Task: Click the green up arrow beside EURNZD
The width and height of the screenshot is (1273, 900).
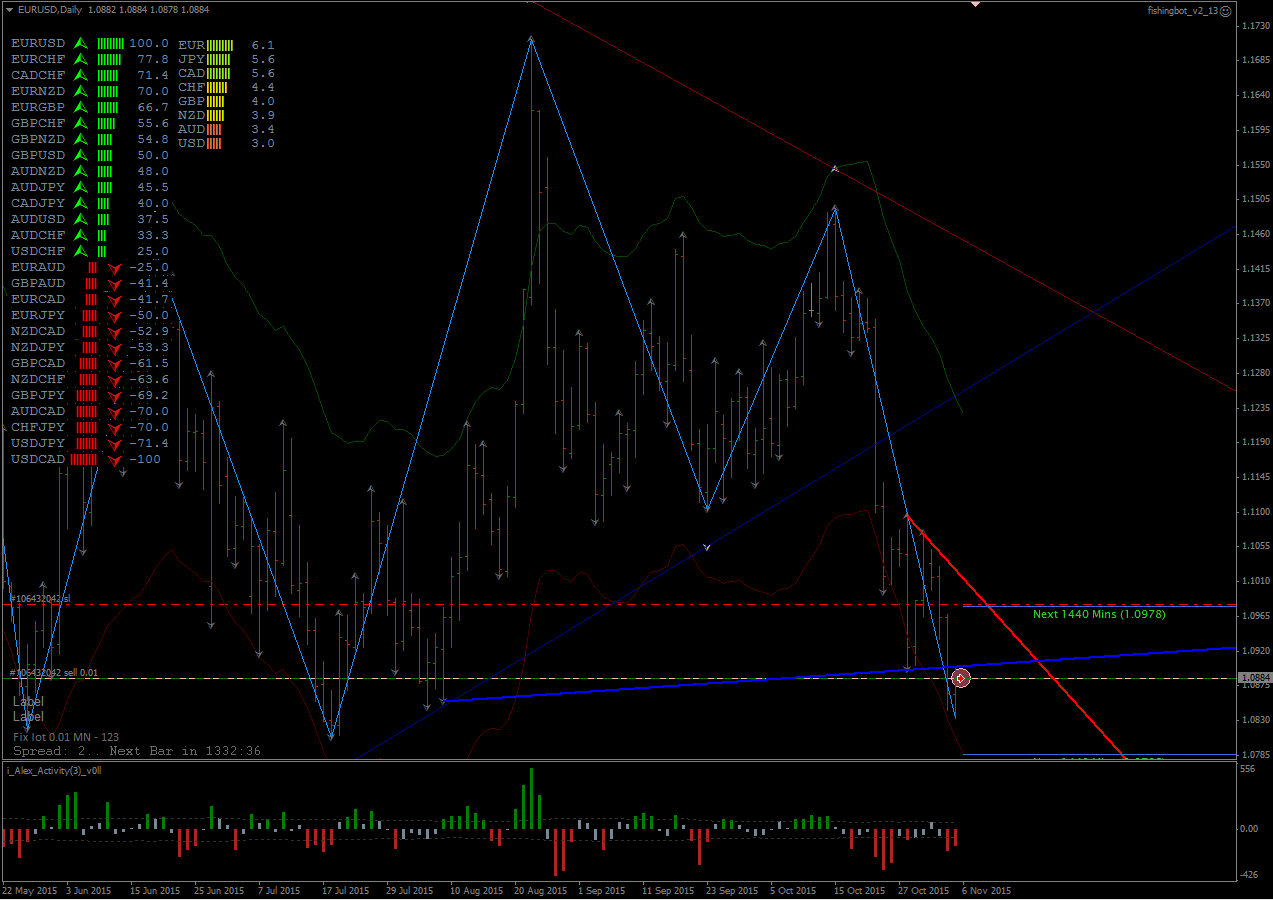Action: point(82,92)
